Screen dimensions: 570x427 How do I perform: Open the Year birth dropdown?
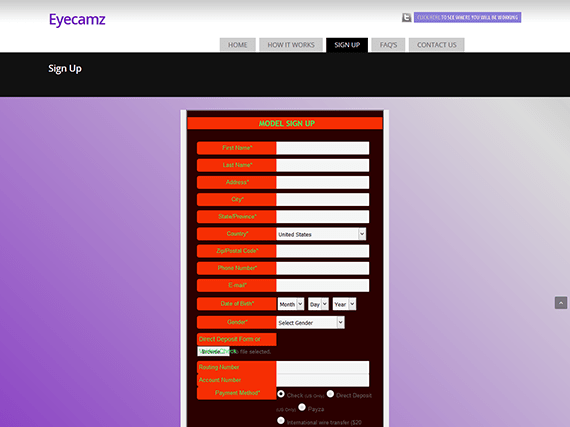[x=344, y=304]
